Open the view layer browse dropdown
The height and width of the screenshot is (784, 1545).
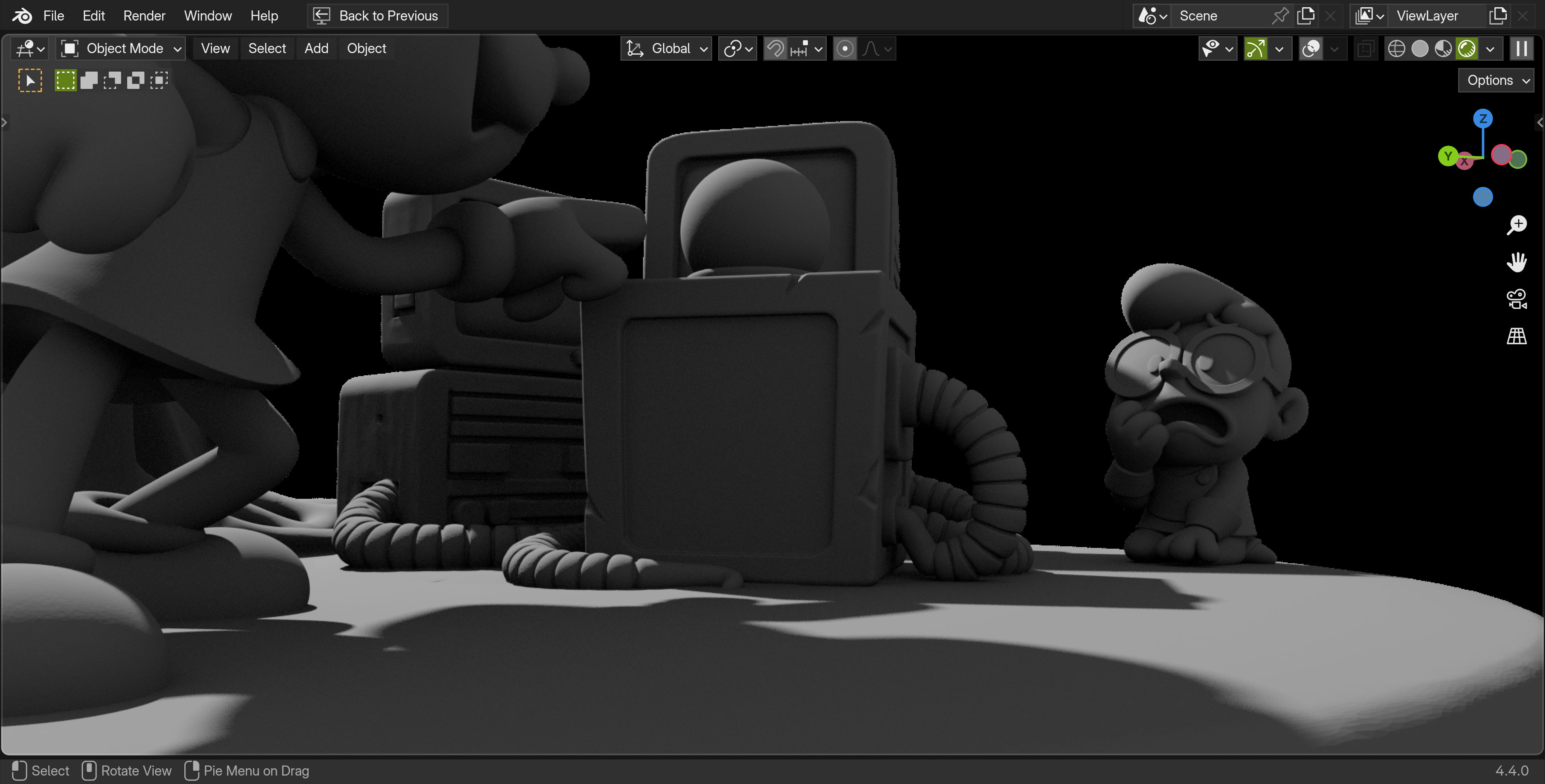pos(1369,16)
